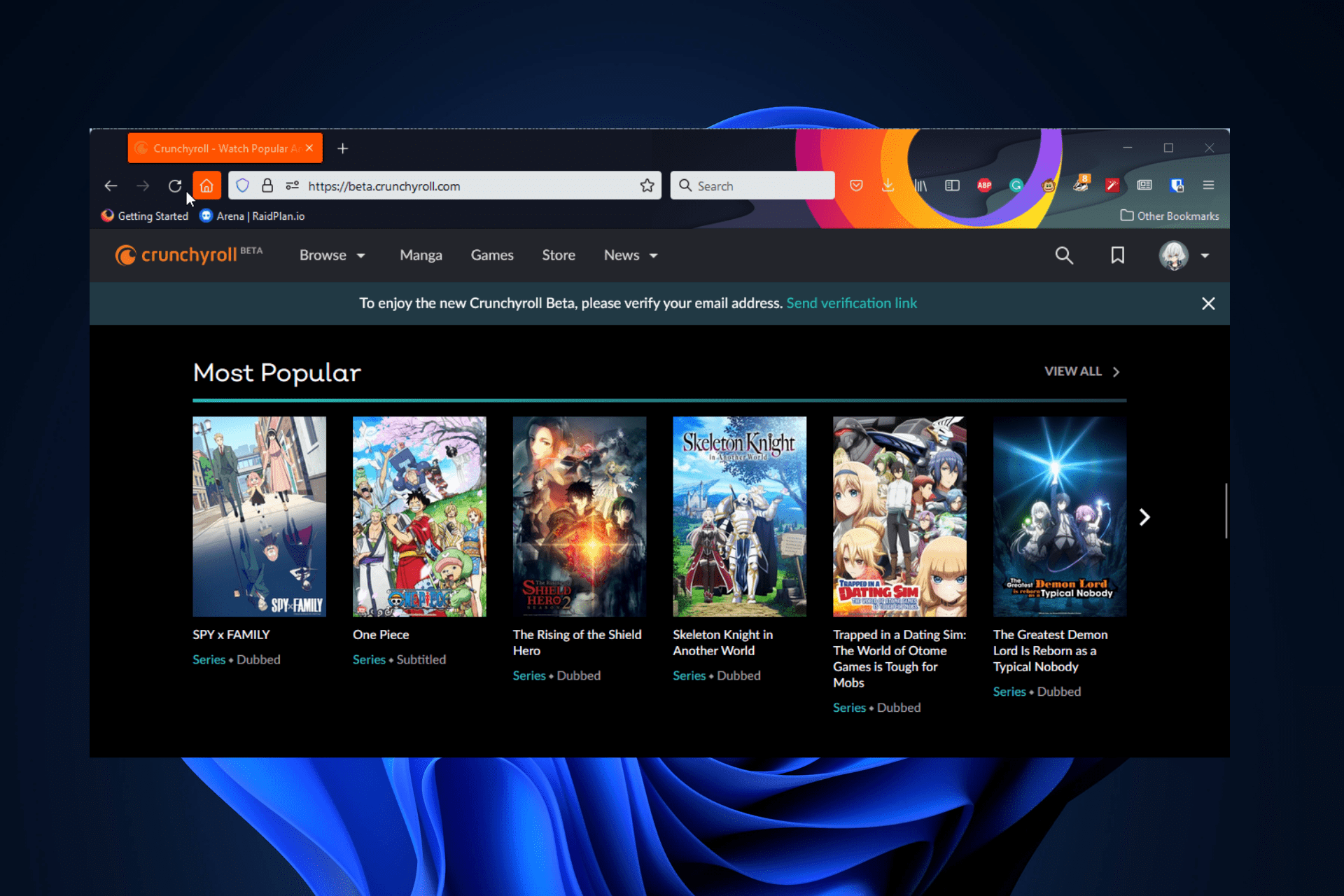Open the Grammarly extension
Screen dimensions: 1344x896
click(x=1016, y=185)
